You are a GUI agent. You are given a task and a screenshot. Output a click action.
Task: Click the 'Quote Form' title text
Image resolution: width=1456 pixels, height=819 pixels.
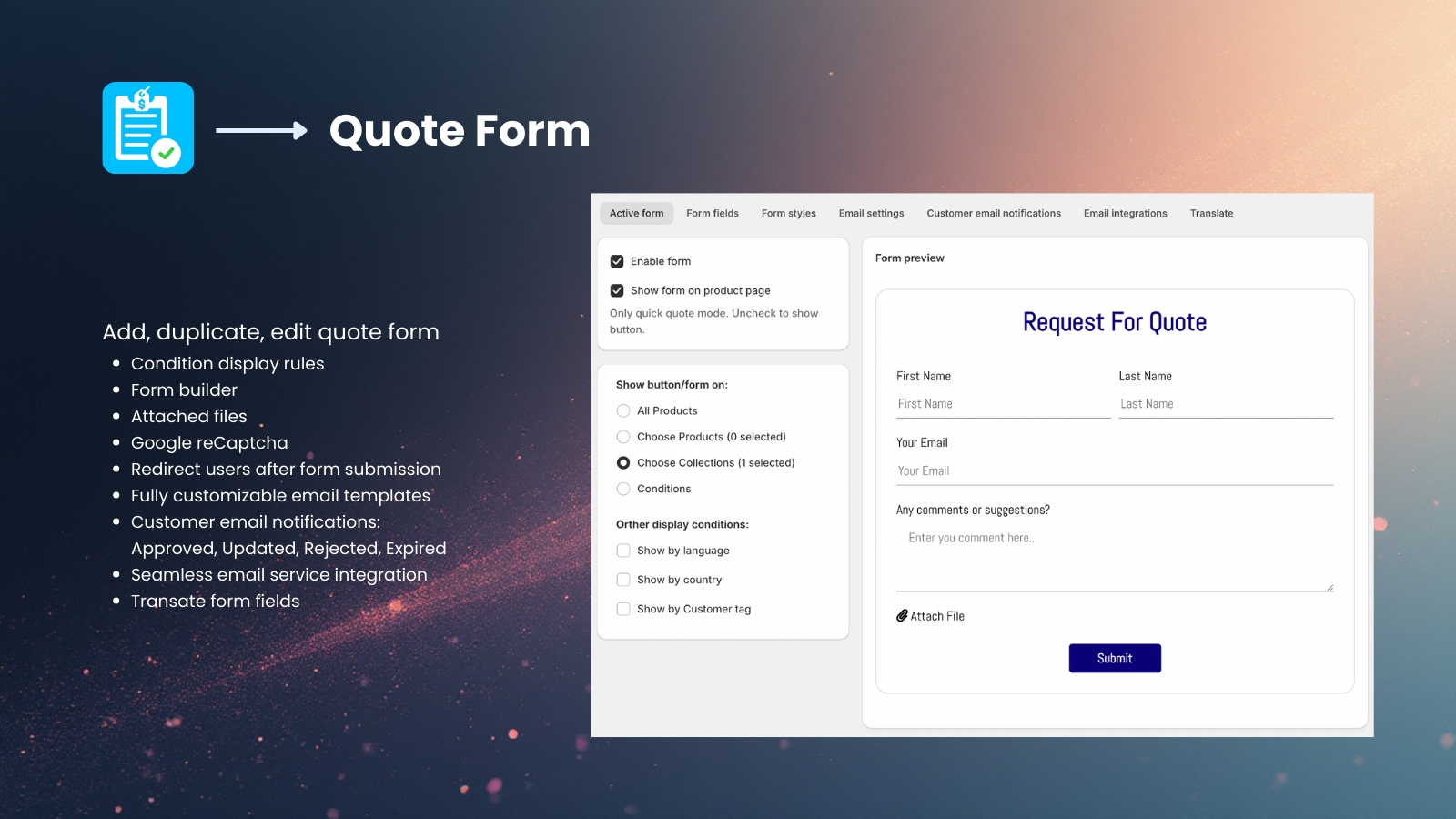460,131
